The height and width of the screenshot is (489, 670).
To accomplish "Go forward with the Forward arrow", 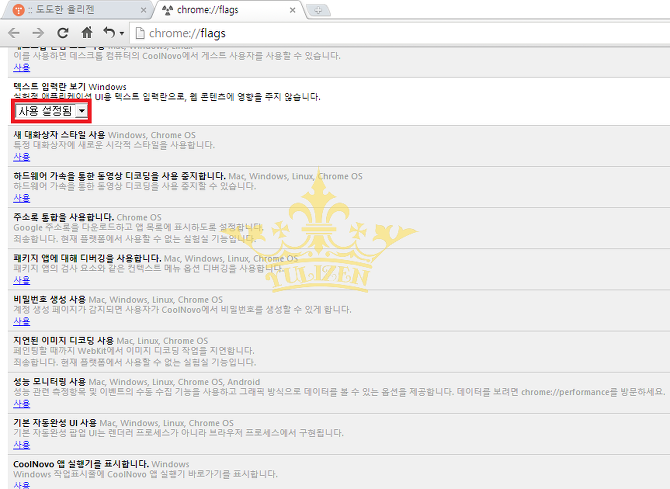I will [38, 33].
